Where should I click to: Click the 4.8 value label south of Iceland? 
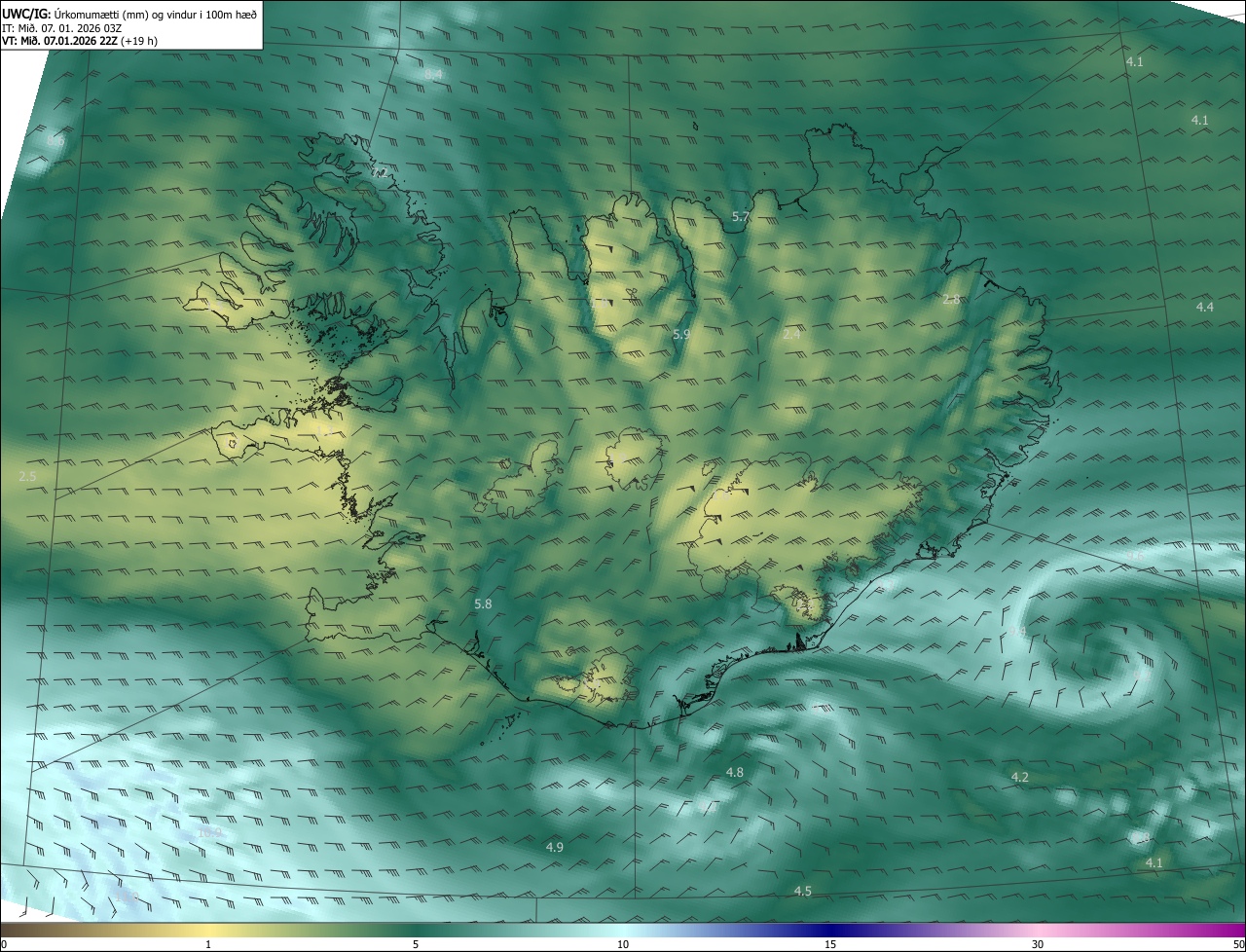pyautogui.click(x=735, y=772)
